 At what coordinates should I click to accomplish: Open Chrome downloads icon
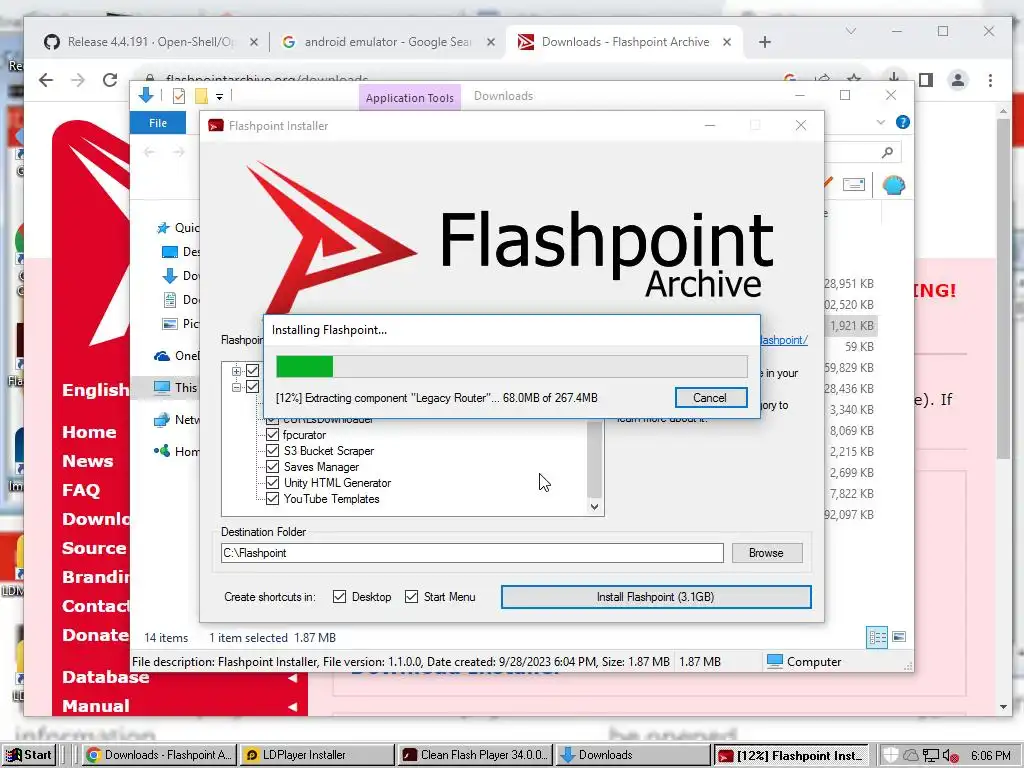pyautogui.click(x=893, y=78)
